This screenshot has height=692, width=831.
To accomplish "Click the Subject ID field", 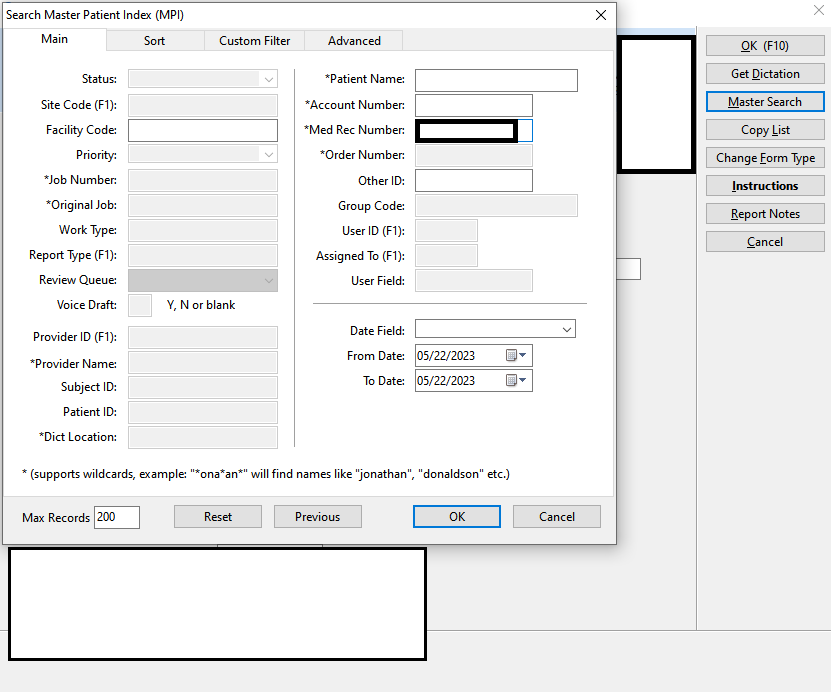I will [202, 387].
